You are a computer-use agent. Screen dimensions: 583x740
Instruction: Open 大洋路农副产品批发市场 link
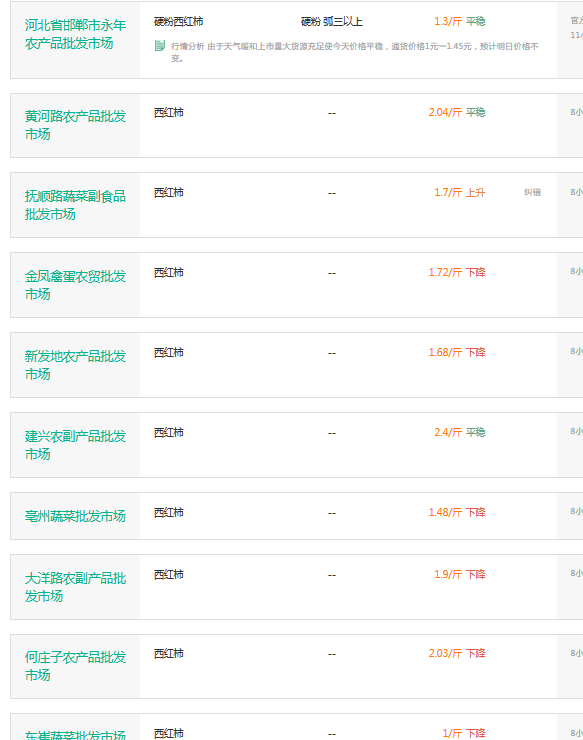tap(75, 587)
